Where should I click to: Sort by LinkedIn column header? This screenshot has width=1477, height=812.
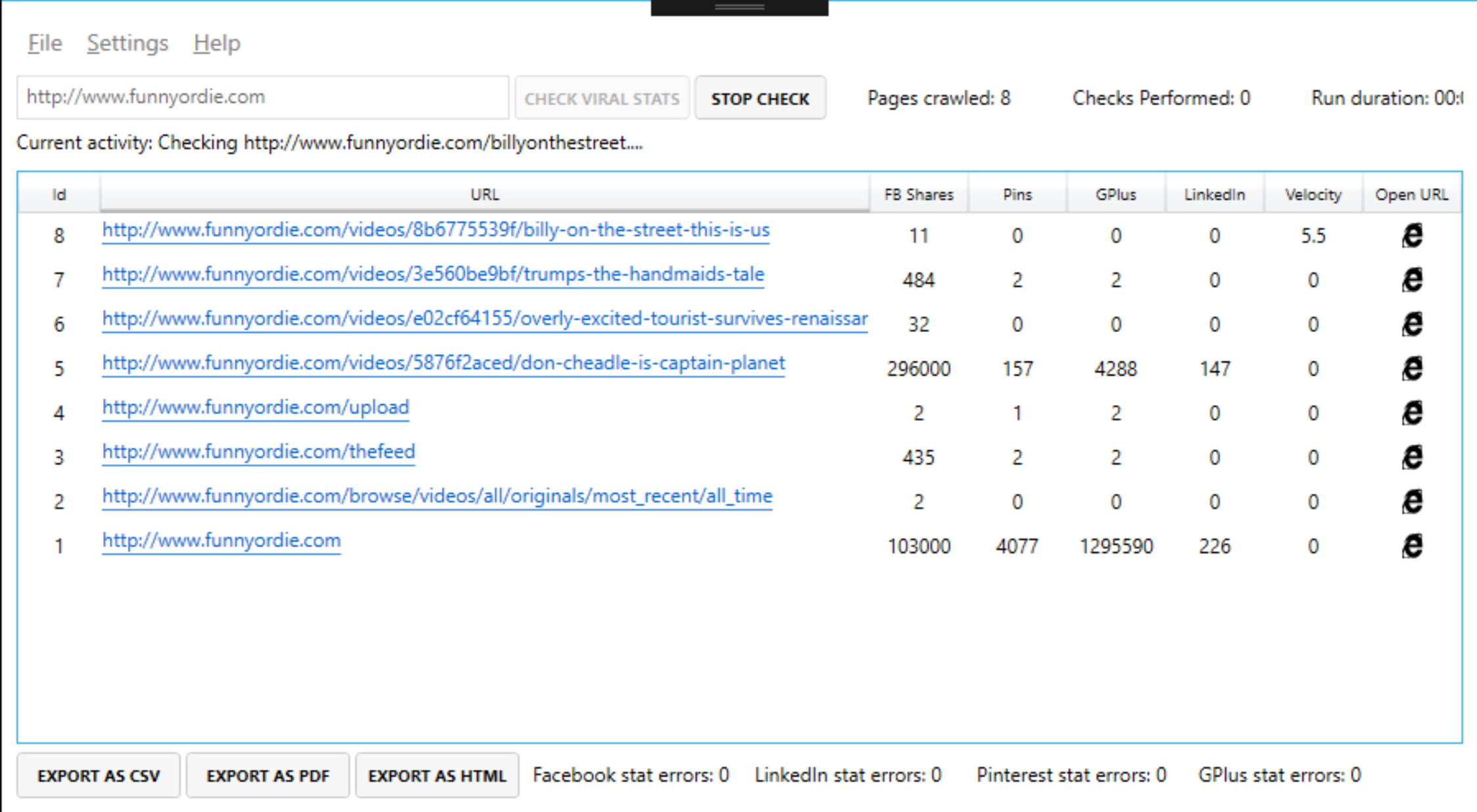coord(1215,195)
